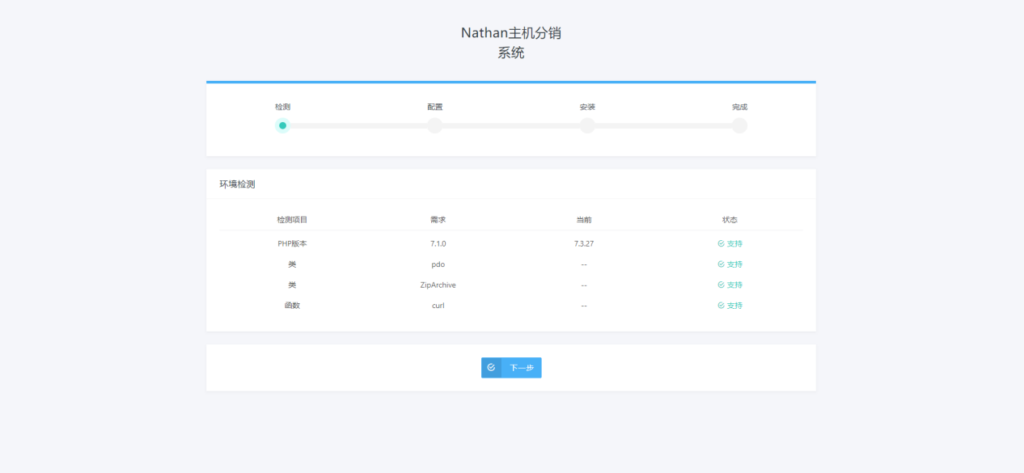Image resolution: width=1024 pixels, height=473 pixels.
Task: Click the ZipArchive requirement cell
Action: [438, 285]
